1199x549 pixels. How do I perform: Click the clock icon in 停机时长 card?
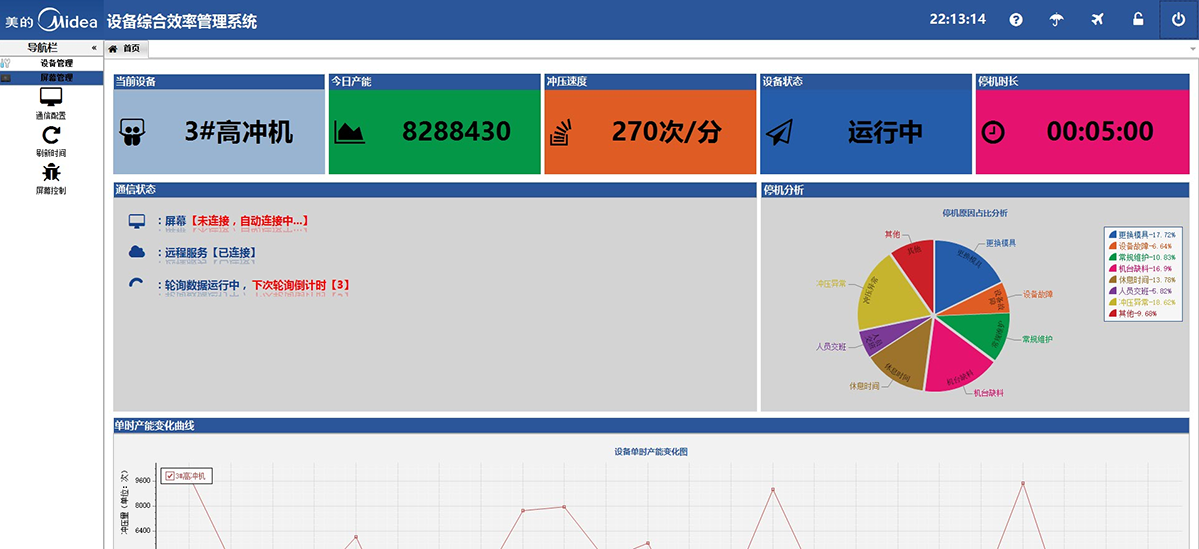click(x=994, y=132)
